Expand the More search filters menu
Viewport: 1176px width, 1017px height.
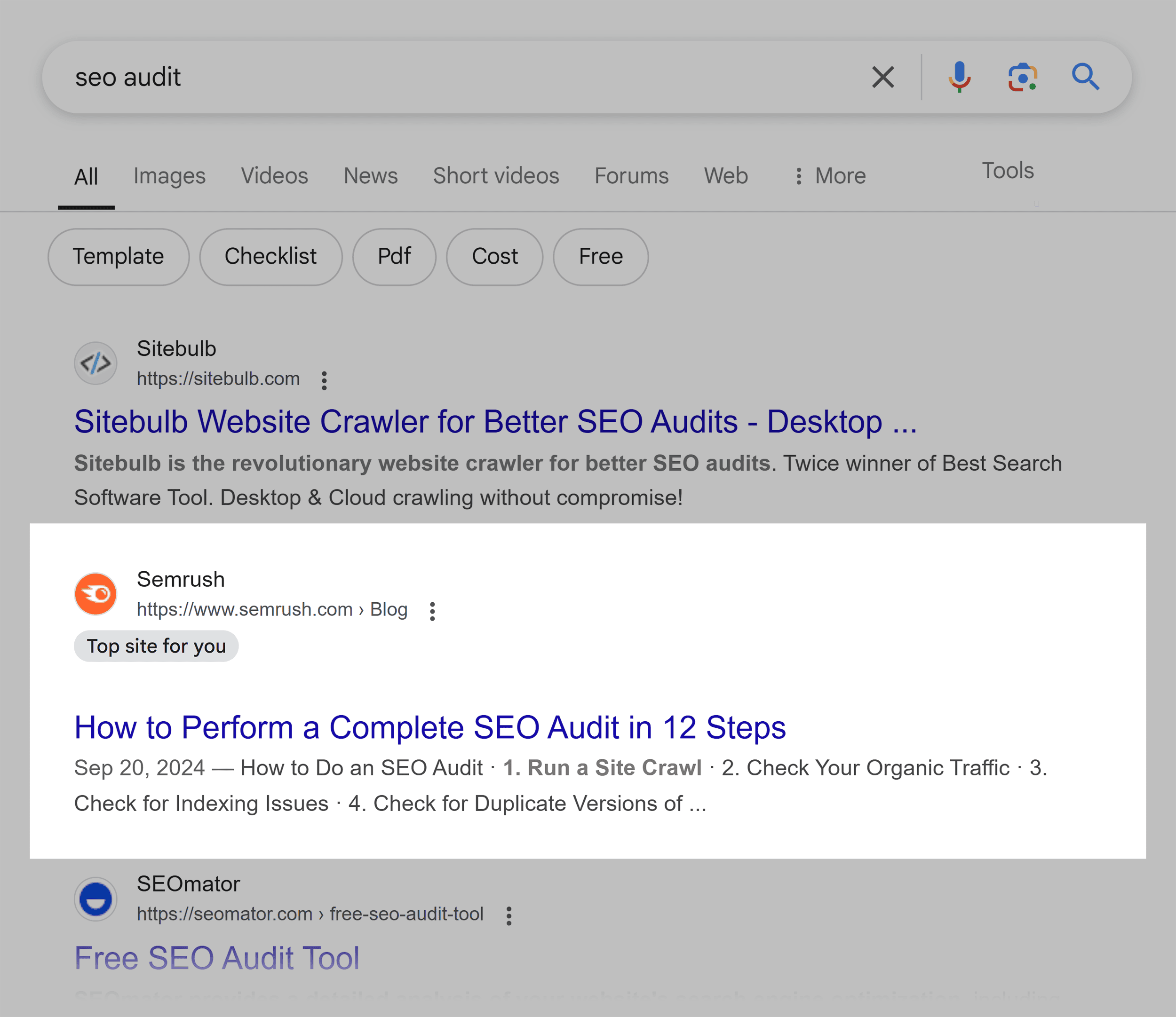click(830, 176)
